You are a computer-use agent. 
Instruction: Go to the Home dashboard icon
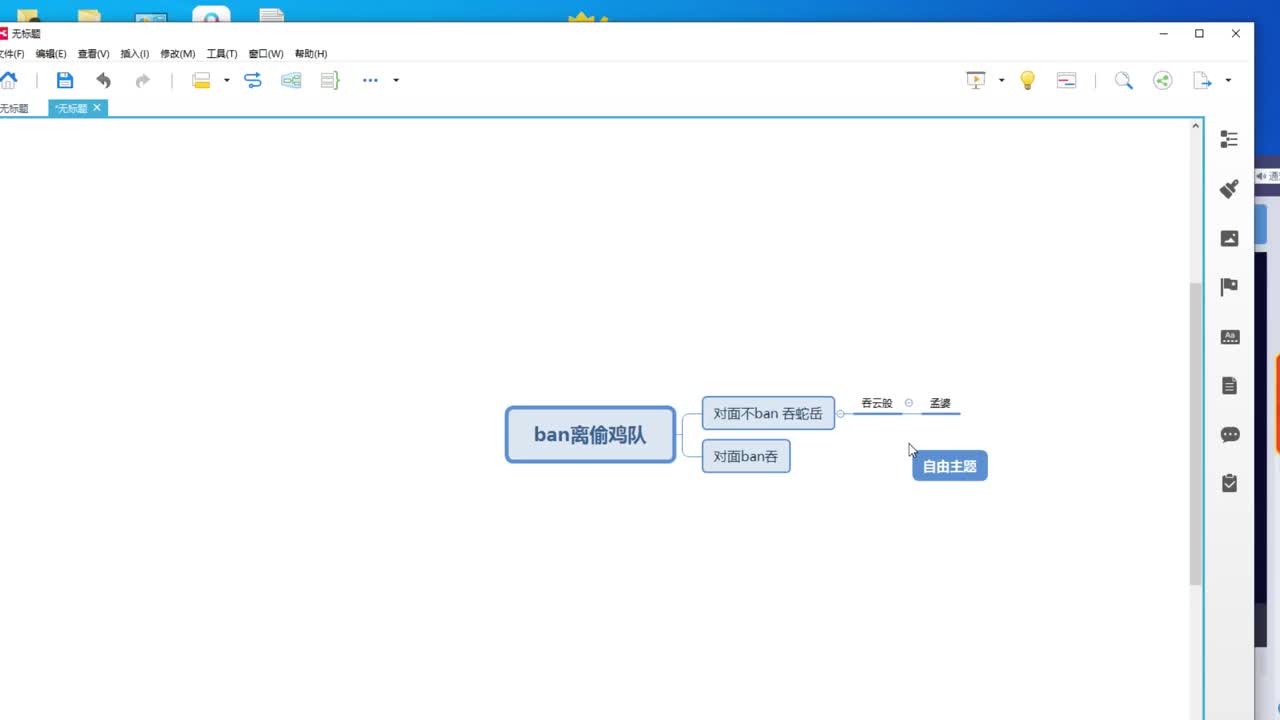tap(8, 80)
